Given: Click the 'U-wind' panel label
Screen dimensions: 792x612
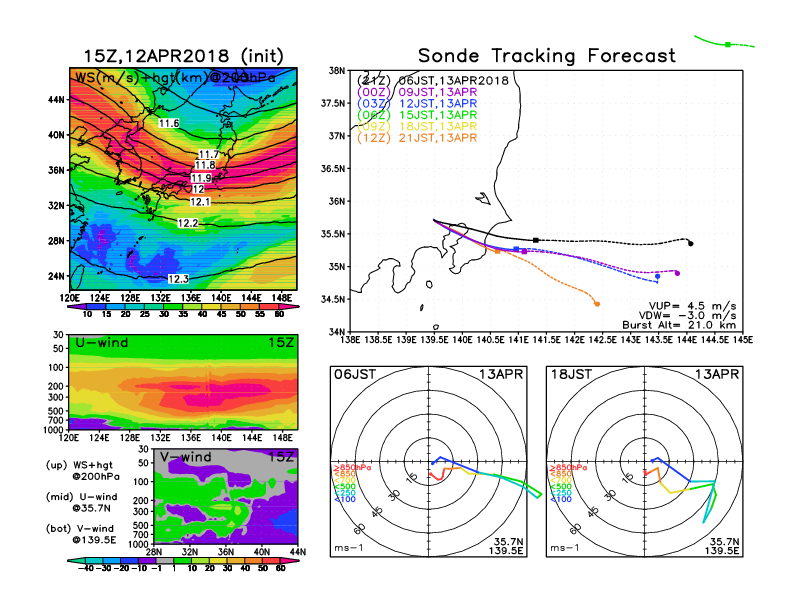Looking at the screenshot, I should (102, 343).
